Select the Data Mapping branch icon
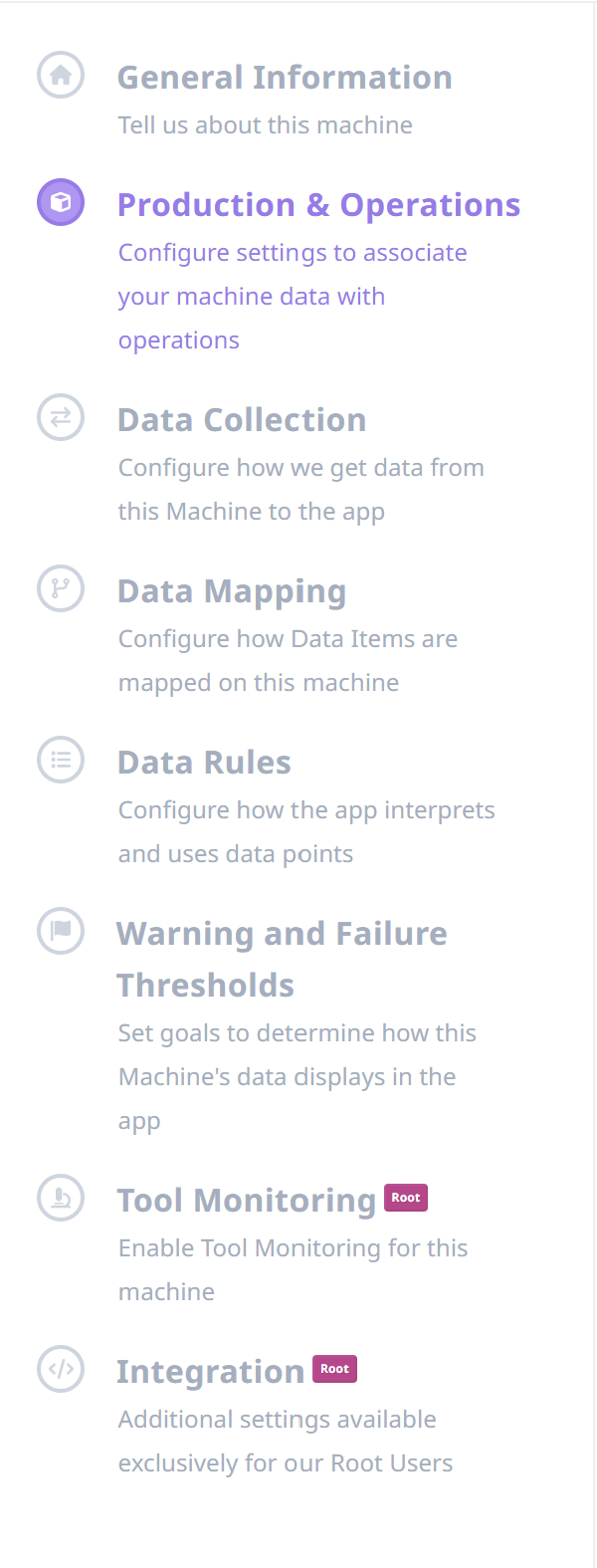Image resolution: width=597 pixels, height=1568 pixels. 61,588
